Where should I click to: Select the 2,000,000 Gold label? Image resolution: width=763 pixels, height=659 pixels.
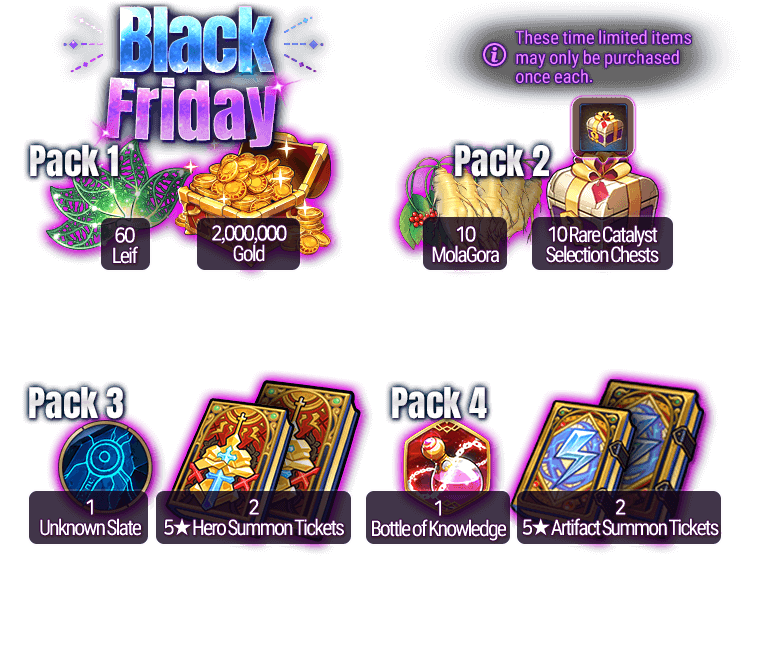pos(248,243)
